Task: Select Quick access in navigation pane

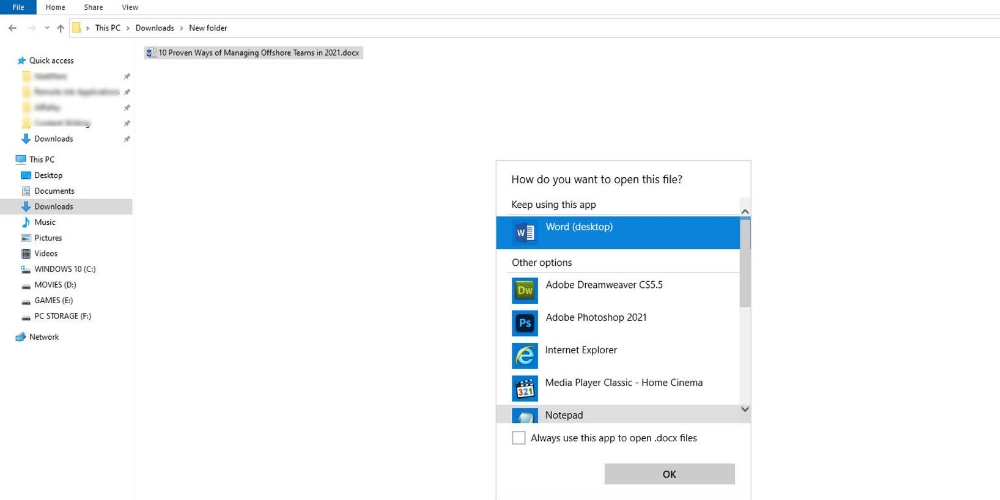Action: pos(51,61)
